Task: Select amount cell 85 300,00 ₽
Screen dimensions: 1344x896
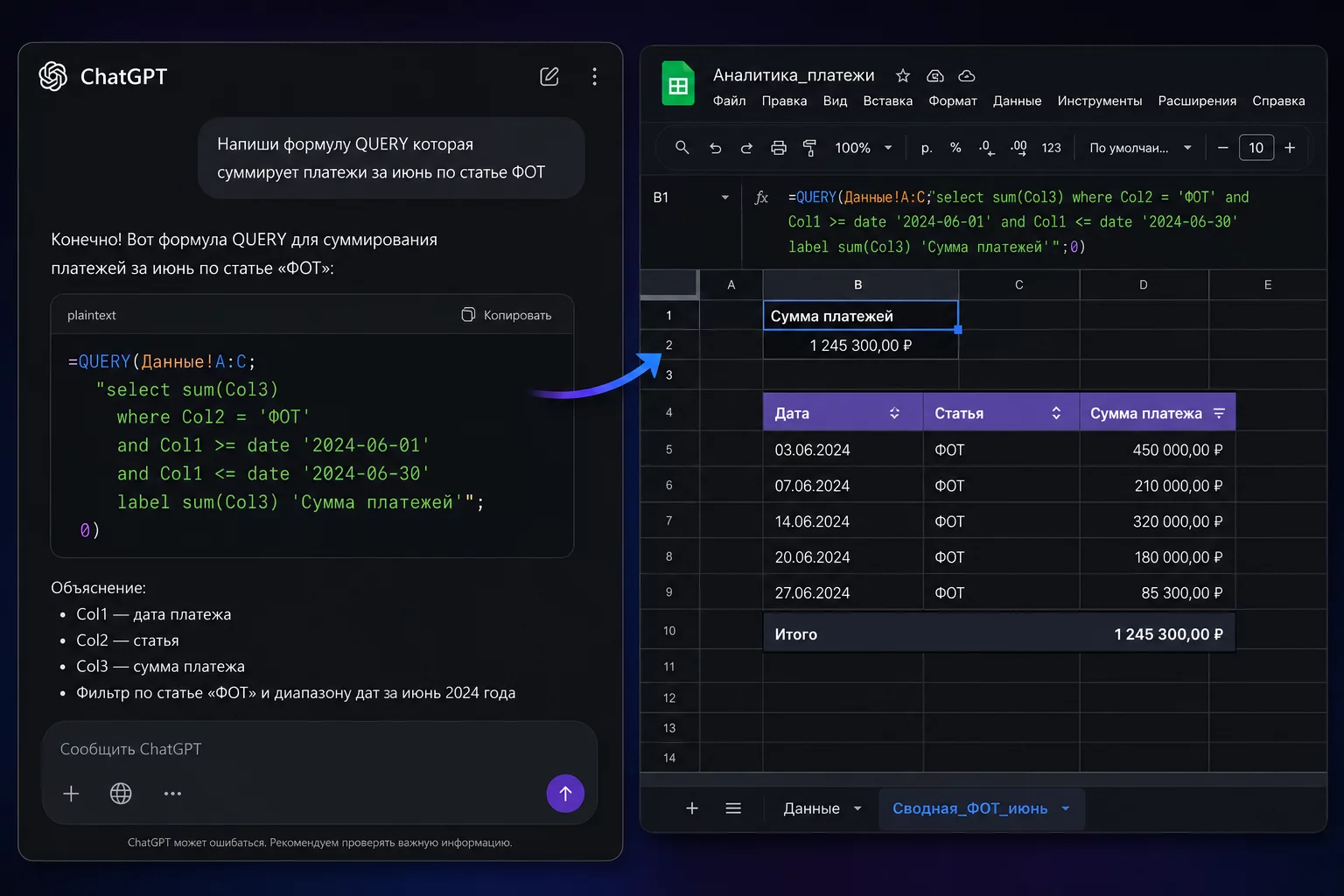Action: [1158, 592]
